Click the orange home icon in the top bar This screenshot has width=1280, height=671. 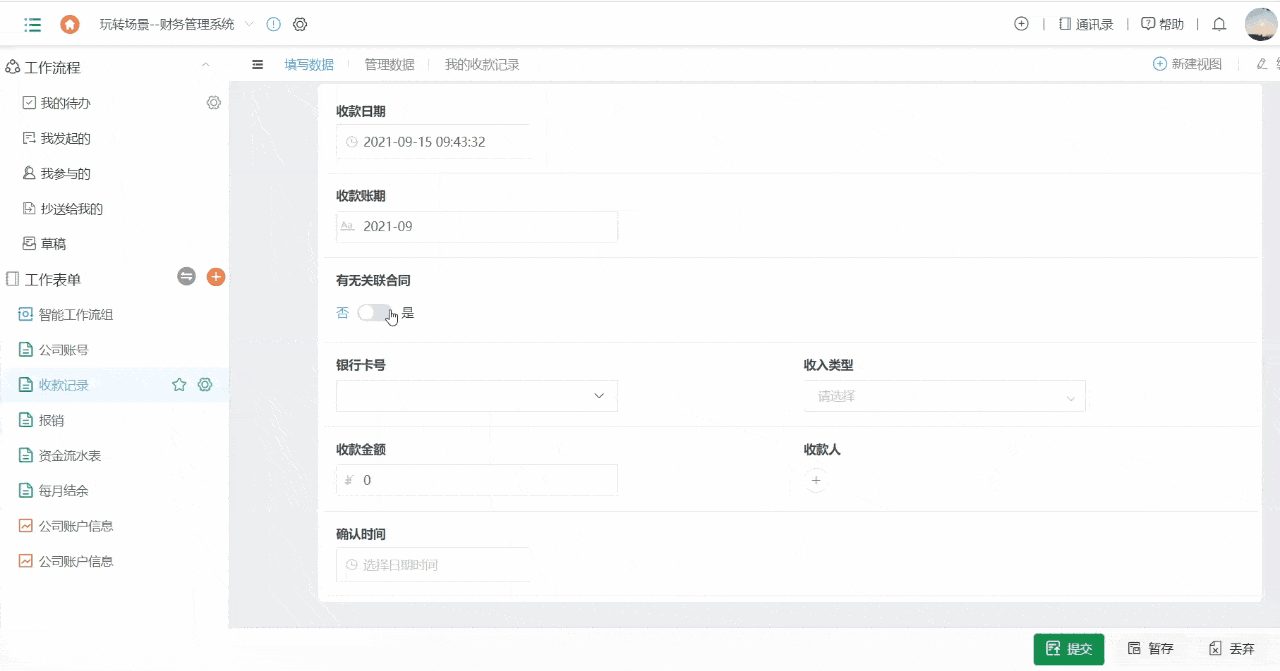coord(68,24)
